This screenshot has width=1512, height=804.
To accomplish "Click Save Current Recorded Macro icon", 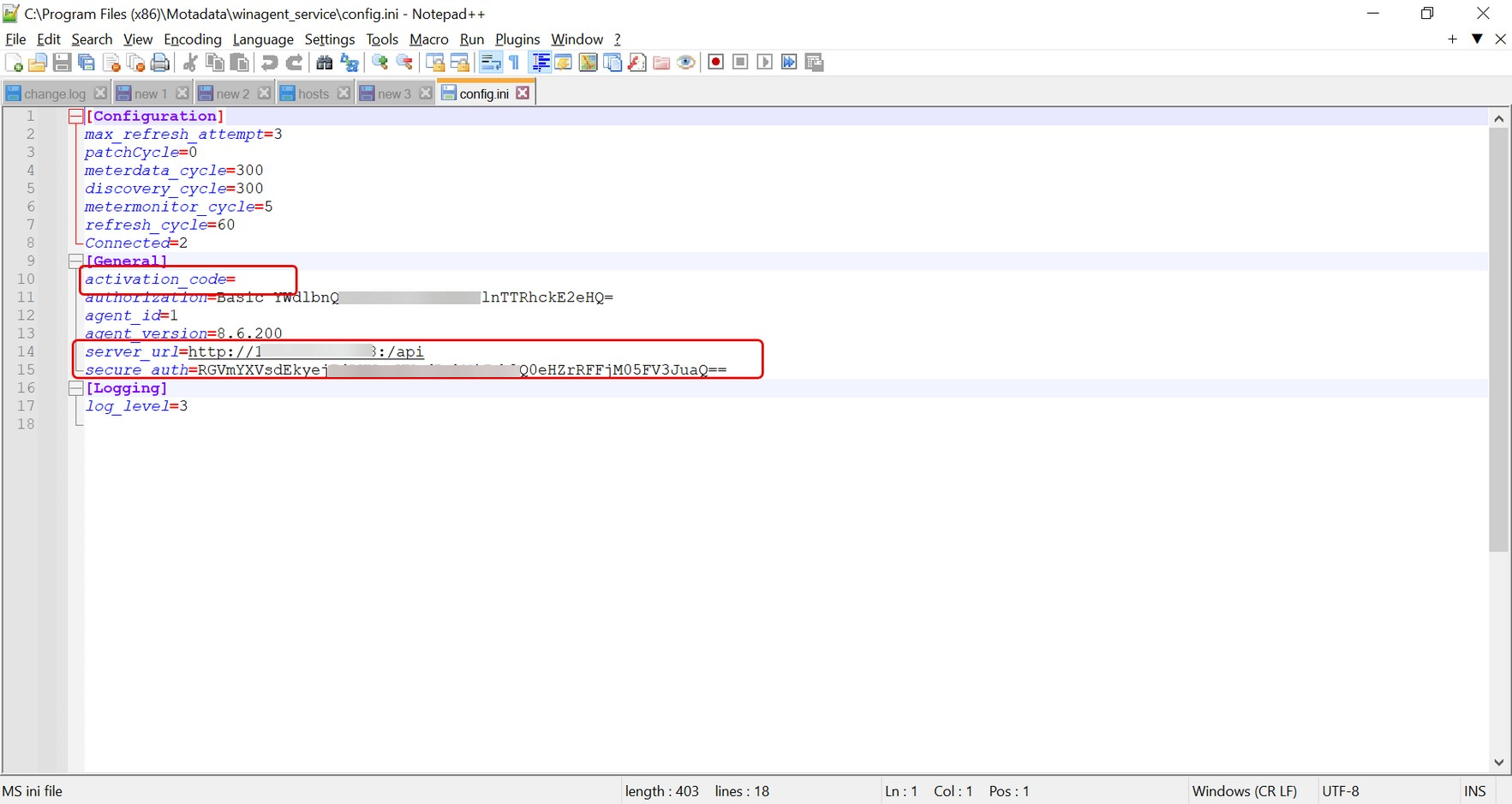I will [x=815, y=63].
